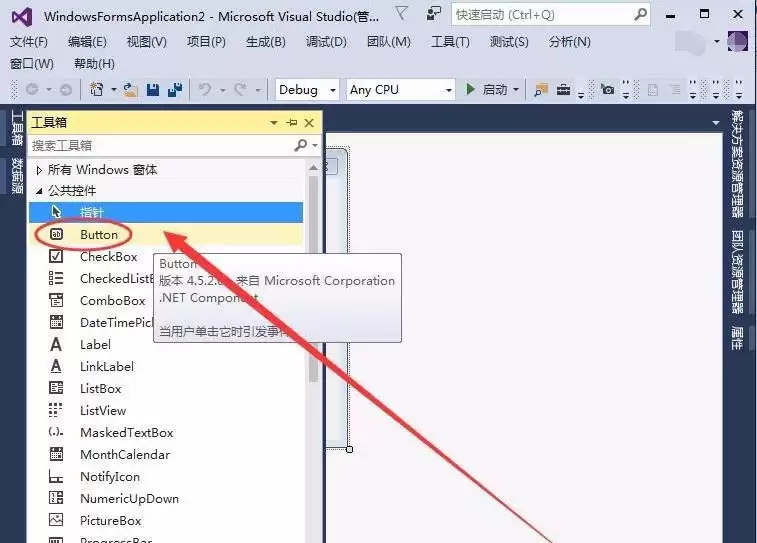
Task: Click the Save toolbar icon
Action: (x=153, y=90)
